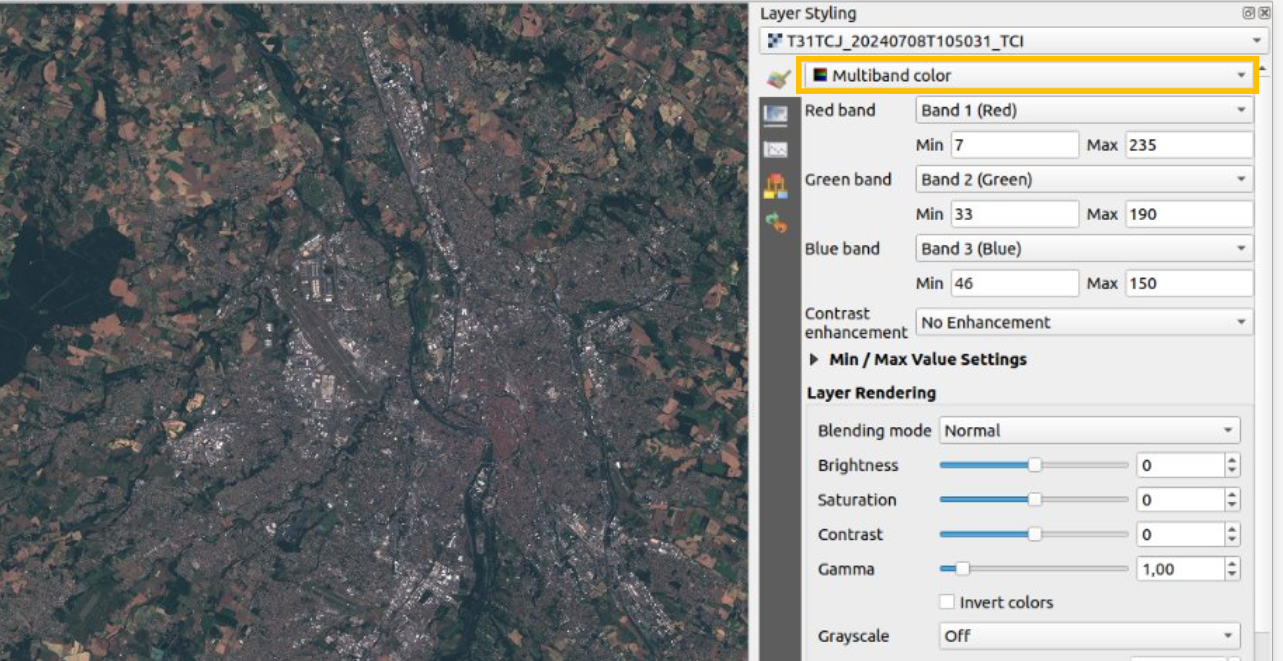The width and height of the screenshot is (1283, 661).
Task: Open the Transparency tab icon
Action: tap(775, 149)
